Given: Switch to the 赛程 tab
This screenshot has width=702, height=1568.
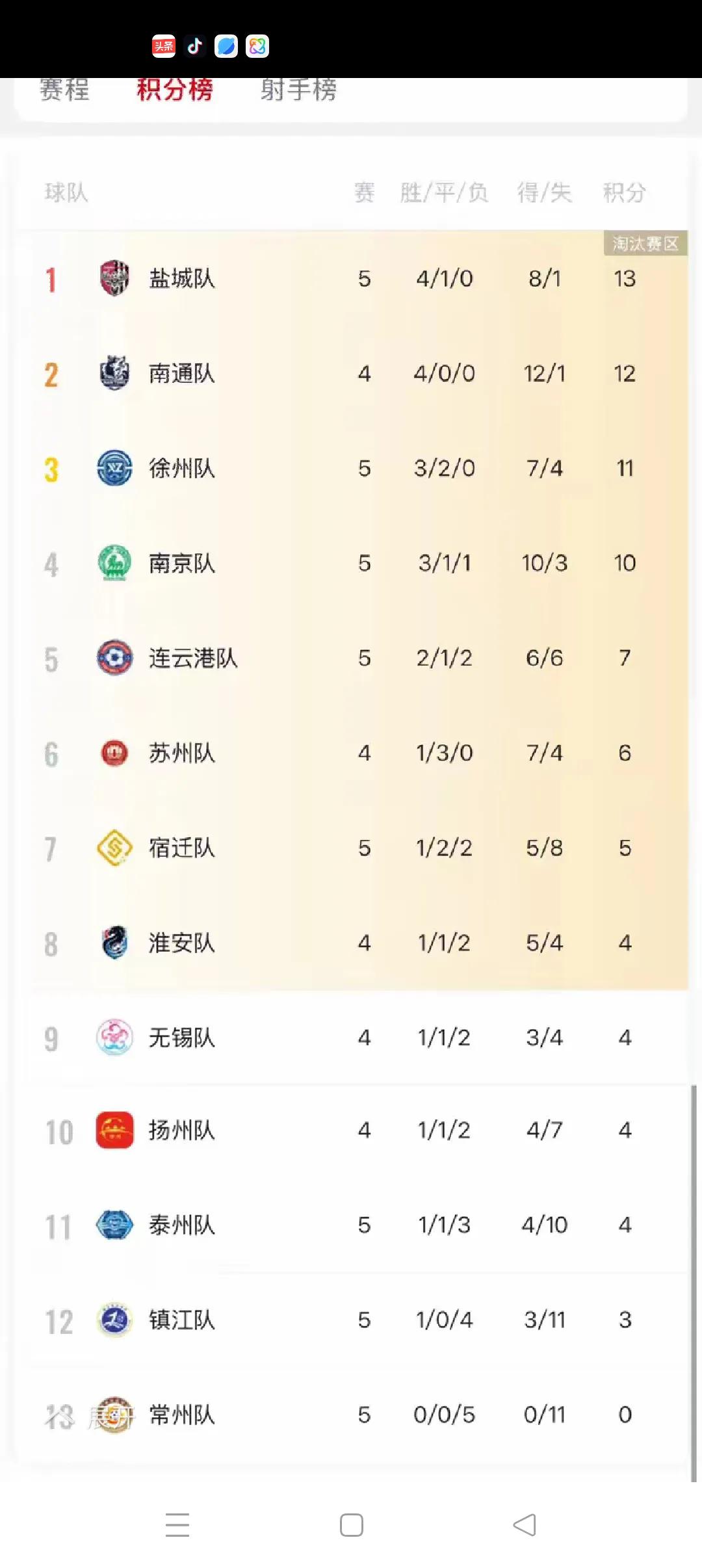Looking at the screenshot, I should (64, 90).
